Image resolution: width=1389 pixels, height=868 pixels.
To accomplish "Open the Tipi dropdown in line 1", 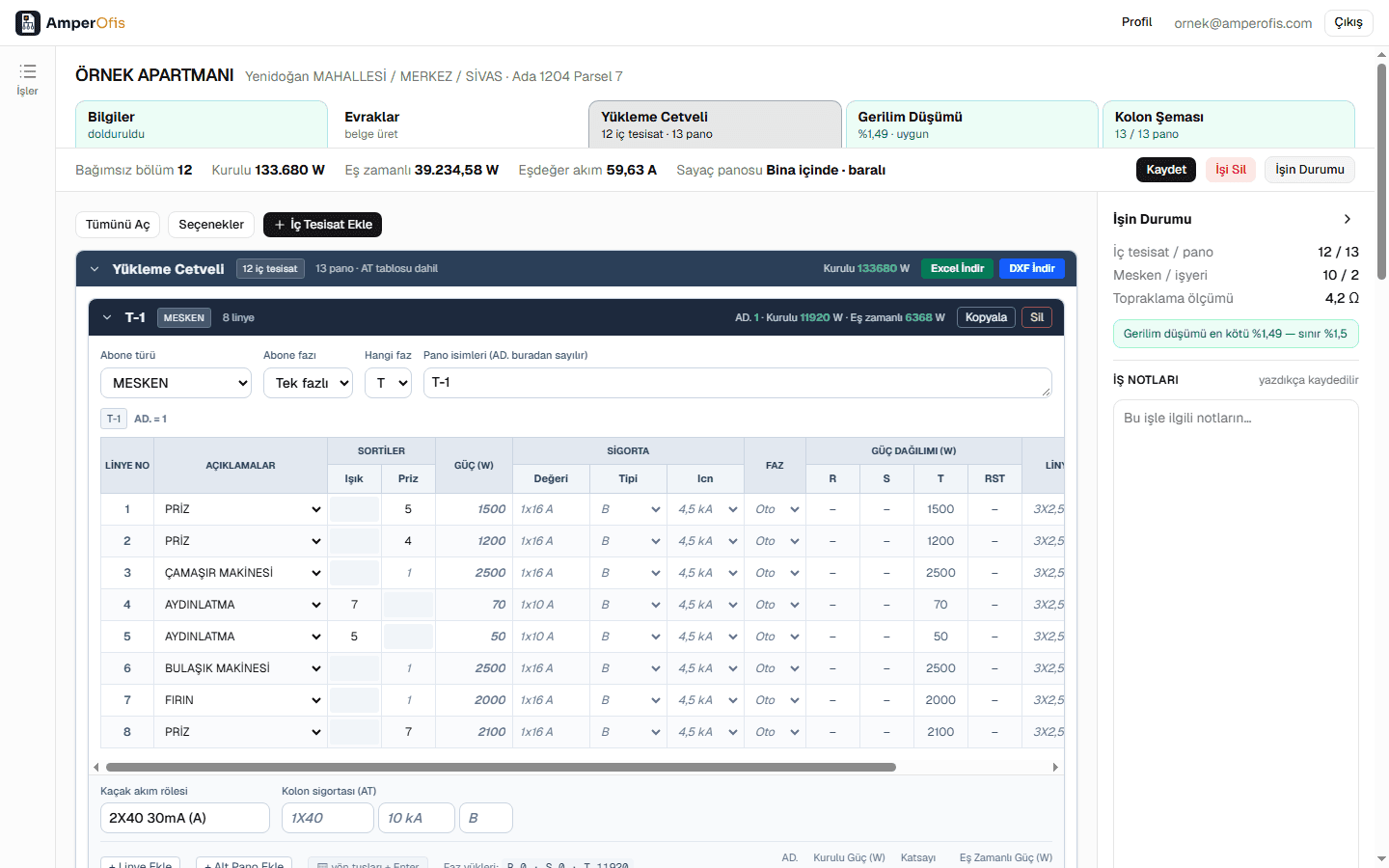I will click(x=628, y=509).
